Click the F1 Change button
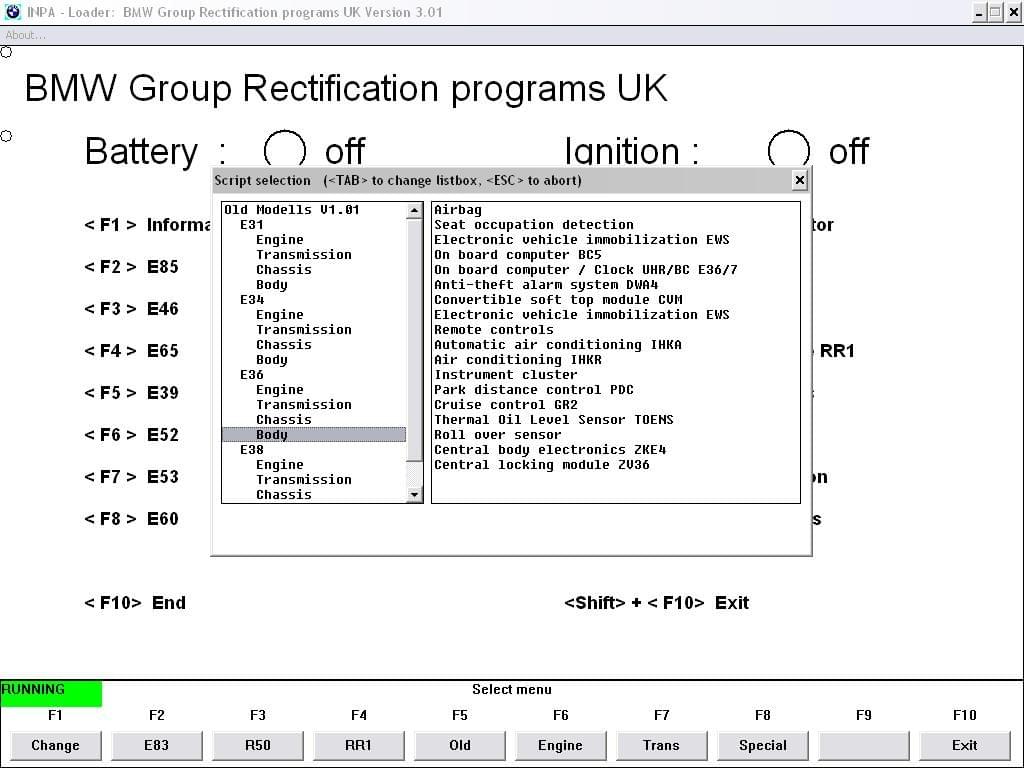1024x768 pixels. [56, 745]
